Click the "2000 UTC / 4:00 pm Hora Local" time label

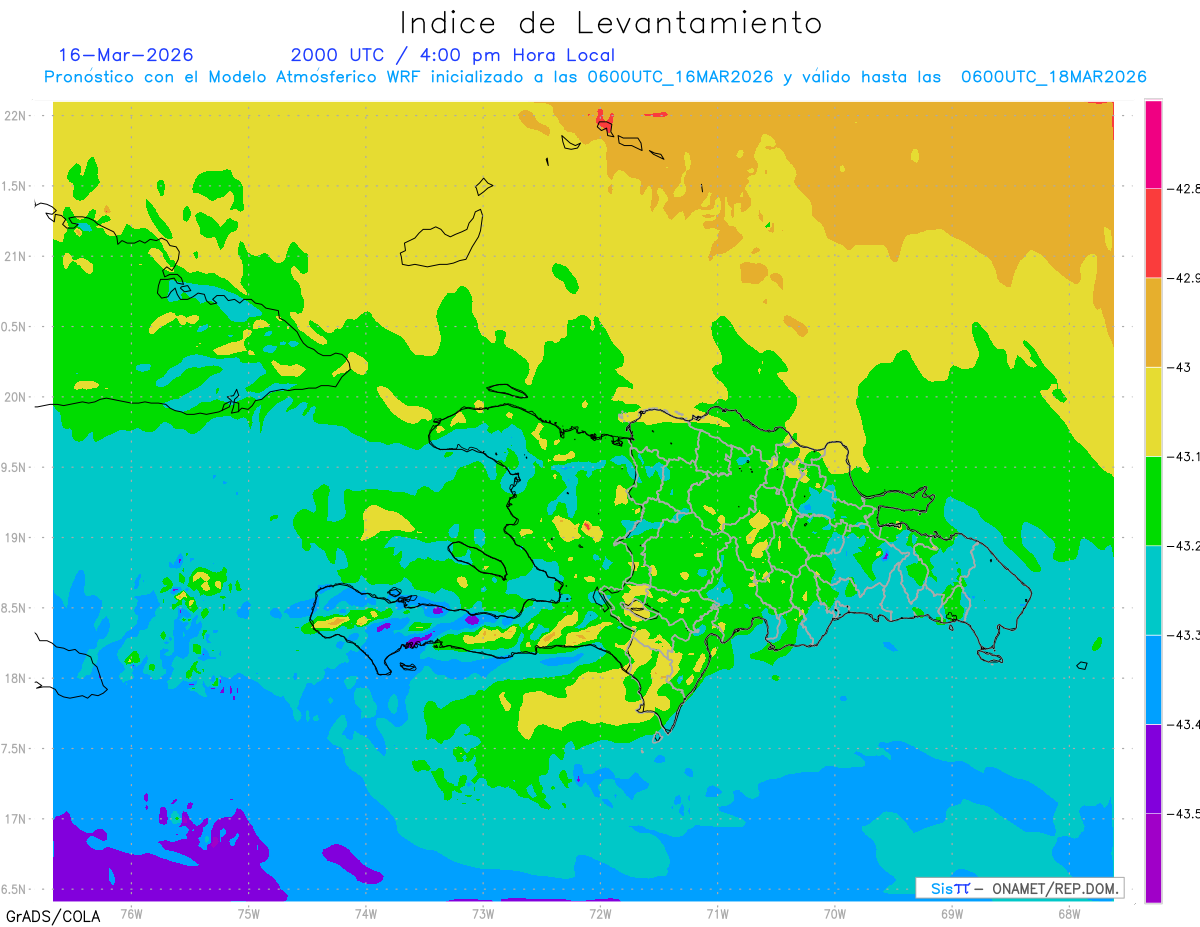[453, 55]
